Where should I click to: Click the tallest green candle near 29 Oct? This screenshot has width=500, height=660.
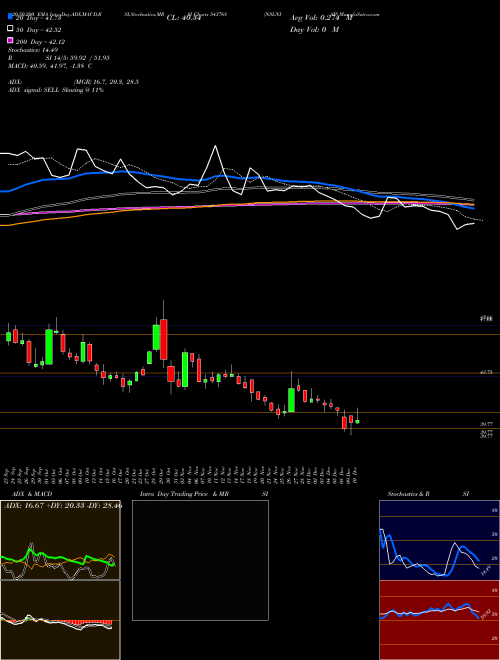point(156,337)
